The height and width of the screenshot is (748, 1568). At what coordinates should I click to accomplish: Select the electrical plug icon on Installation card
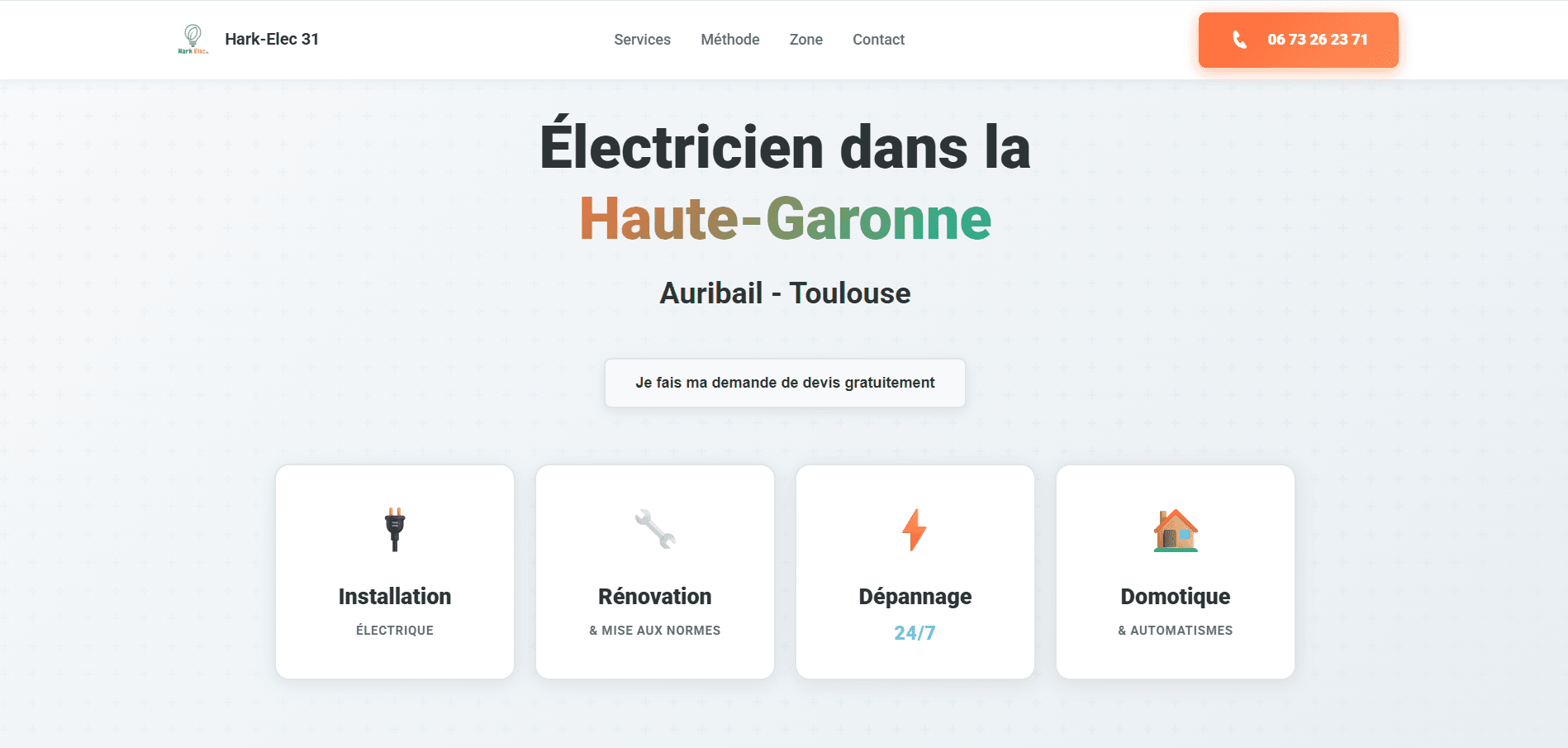coord(394,529)
